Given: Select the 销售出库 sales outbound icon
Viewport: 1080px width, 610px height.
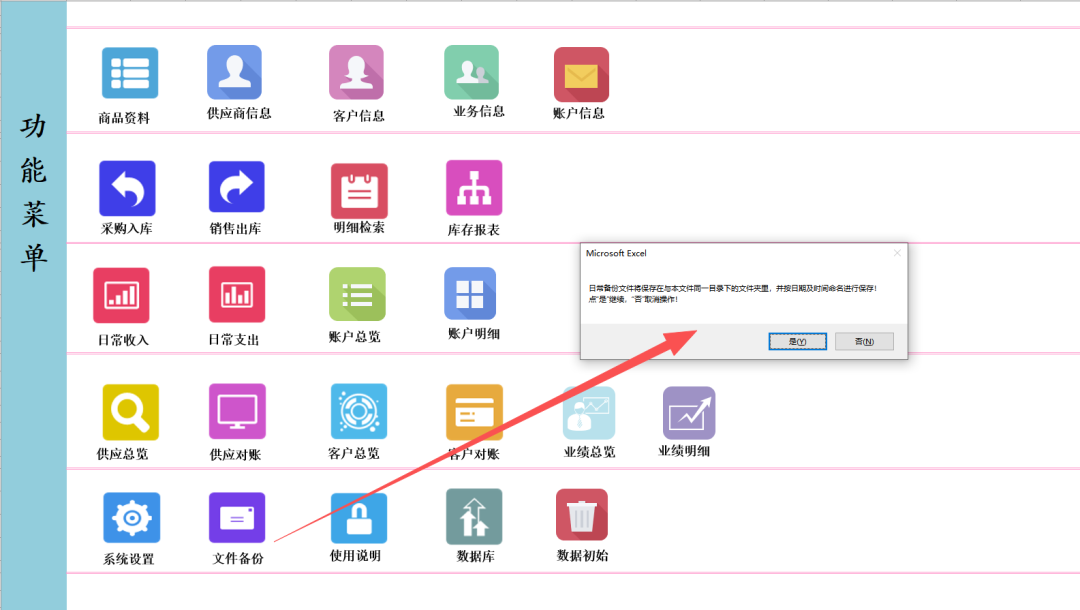Looking at the screenshot, I should click(236, 188).
